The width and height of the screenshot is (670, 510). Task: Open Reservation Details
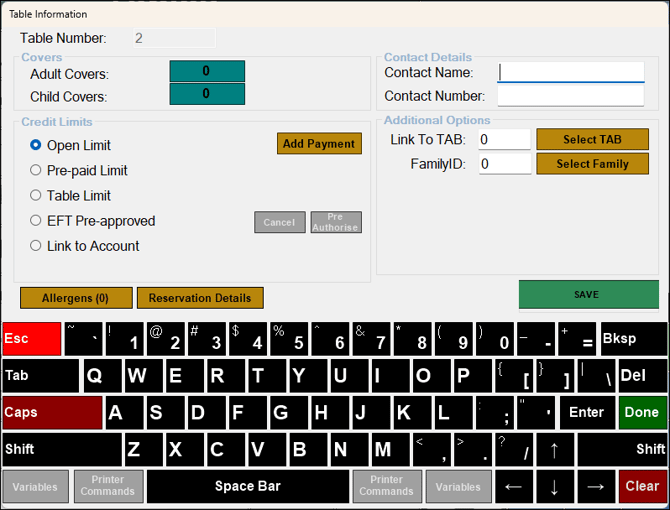coord(200,298)
